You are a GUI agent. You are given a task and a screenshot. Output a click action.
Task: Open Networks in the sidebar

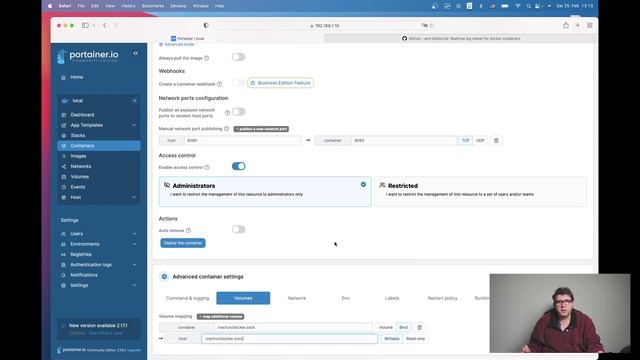80,166
